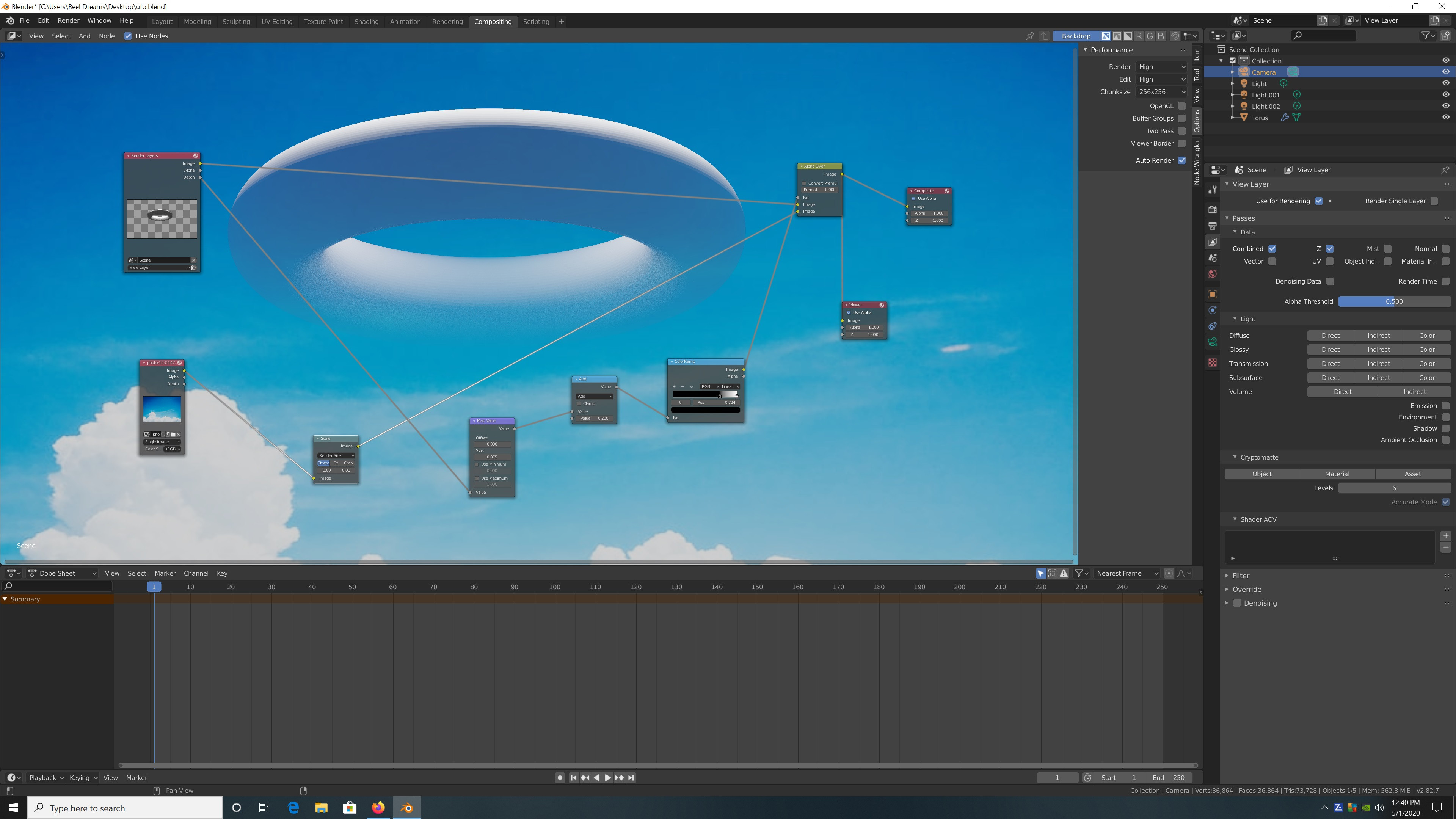1456x819 pixels.
Task: Hide the Torus in the viewport
Action: coord(1446,118)
